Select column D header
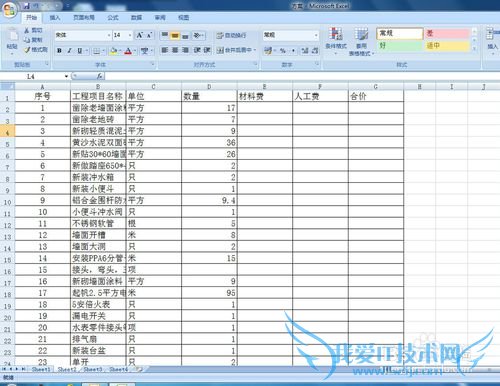Screen dimensions: 500x386 (x=209, y=87)
